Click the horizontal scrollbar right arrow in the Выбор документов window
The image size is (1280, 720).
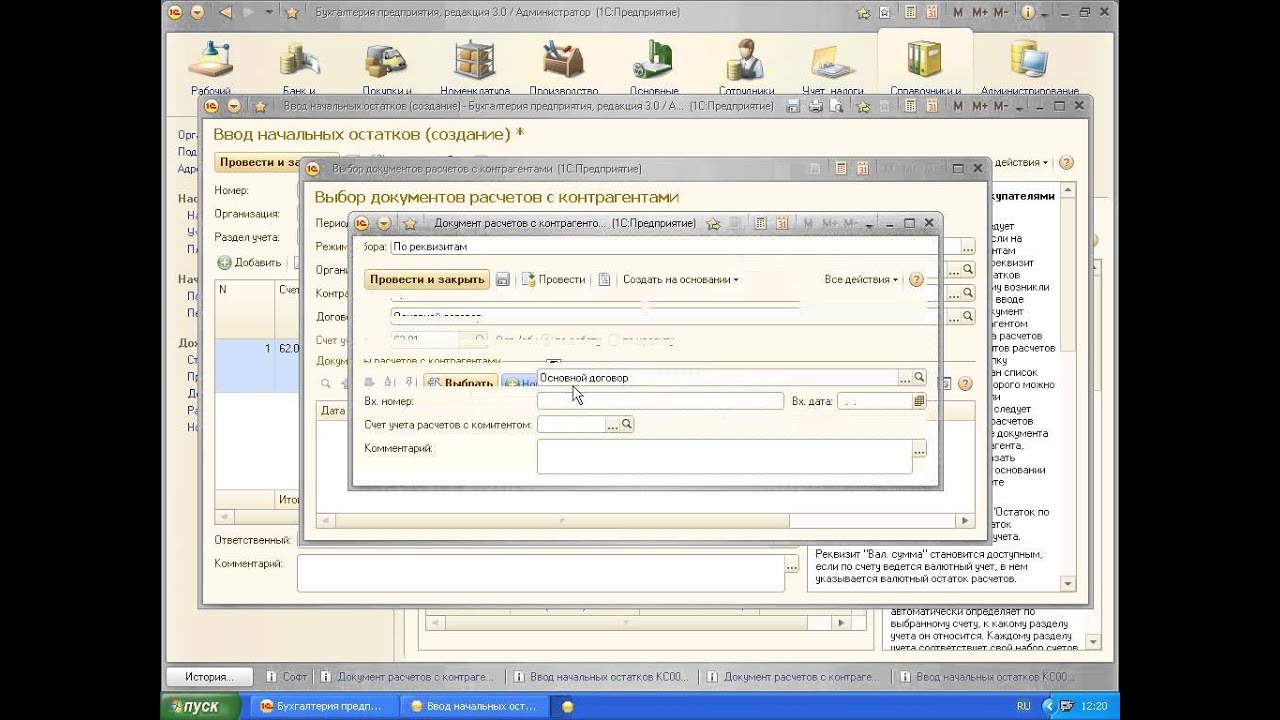coord(965,521)
